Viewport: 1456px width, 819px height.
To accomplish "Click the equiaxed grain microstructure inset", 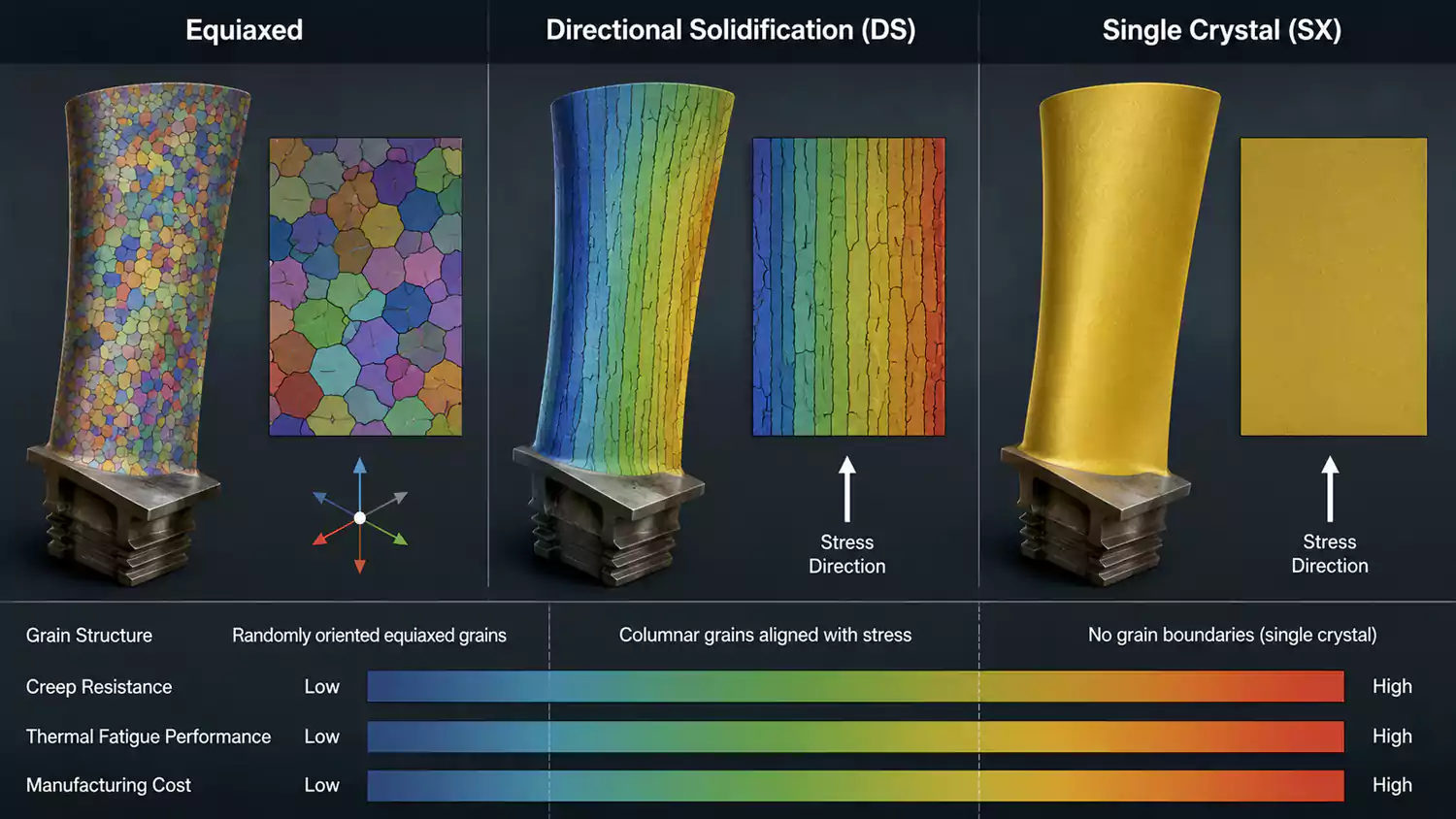I will coord(366,286).
